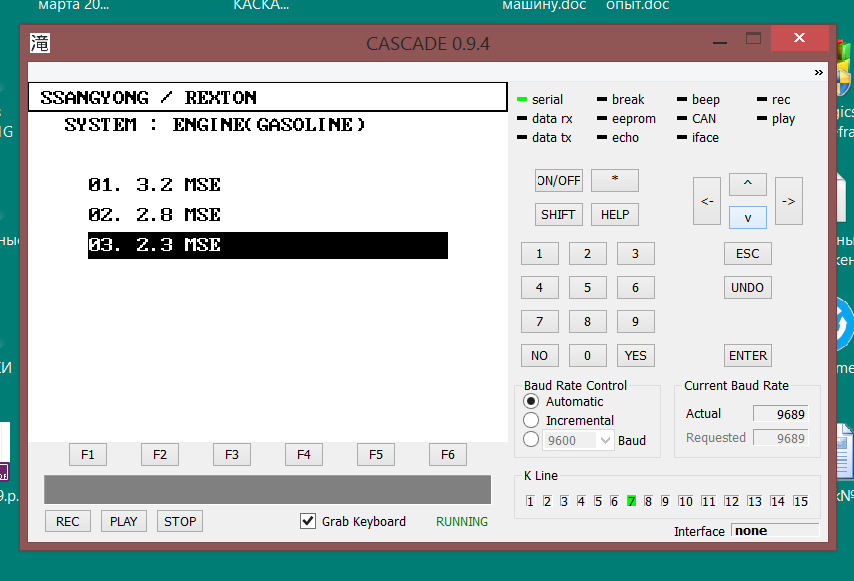This screenshot has height=581, width=854.
Task: Click the Actual baud rate field
Action: coord(780,414)
